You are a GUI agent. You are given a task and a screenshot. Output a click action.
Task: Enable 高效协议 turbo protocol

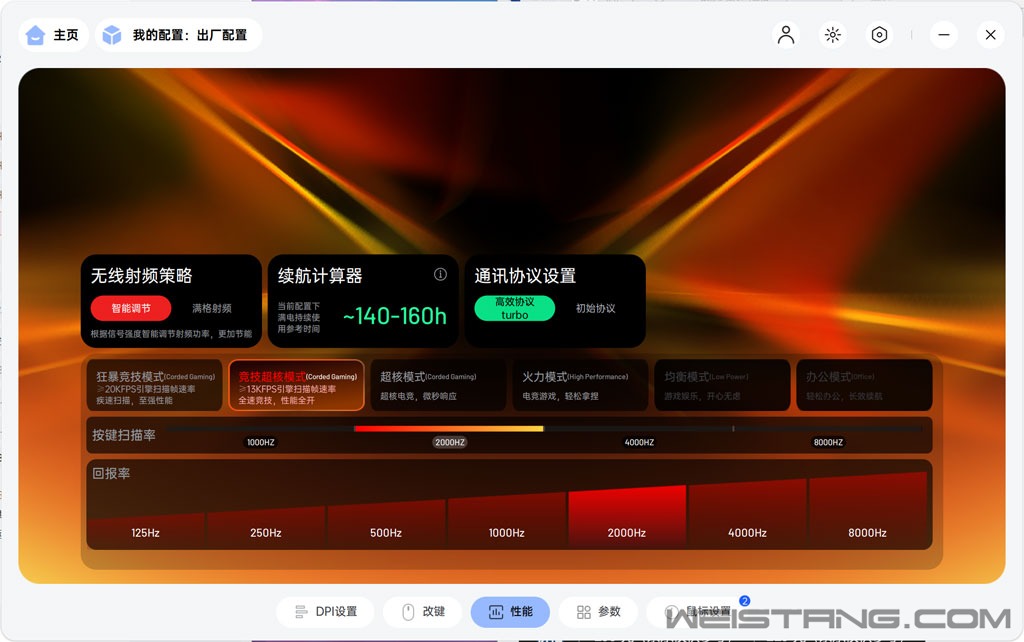pos(514,308)
